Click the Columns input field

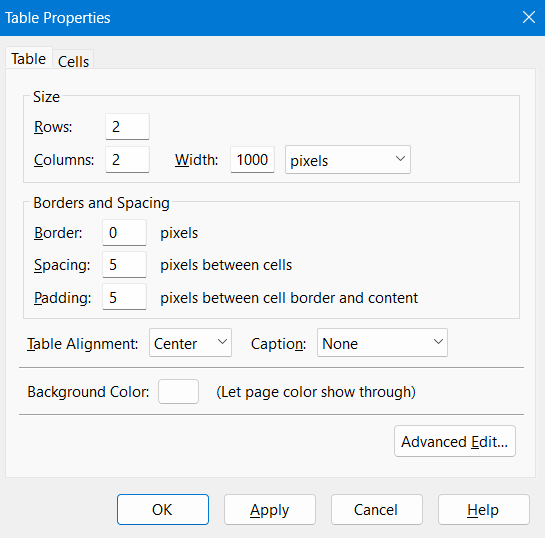128,160
